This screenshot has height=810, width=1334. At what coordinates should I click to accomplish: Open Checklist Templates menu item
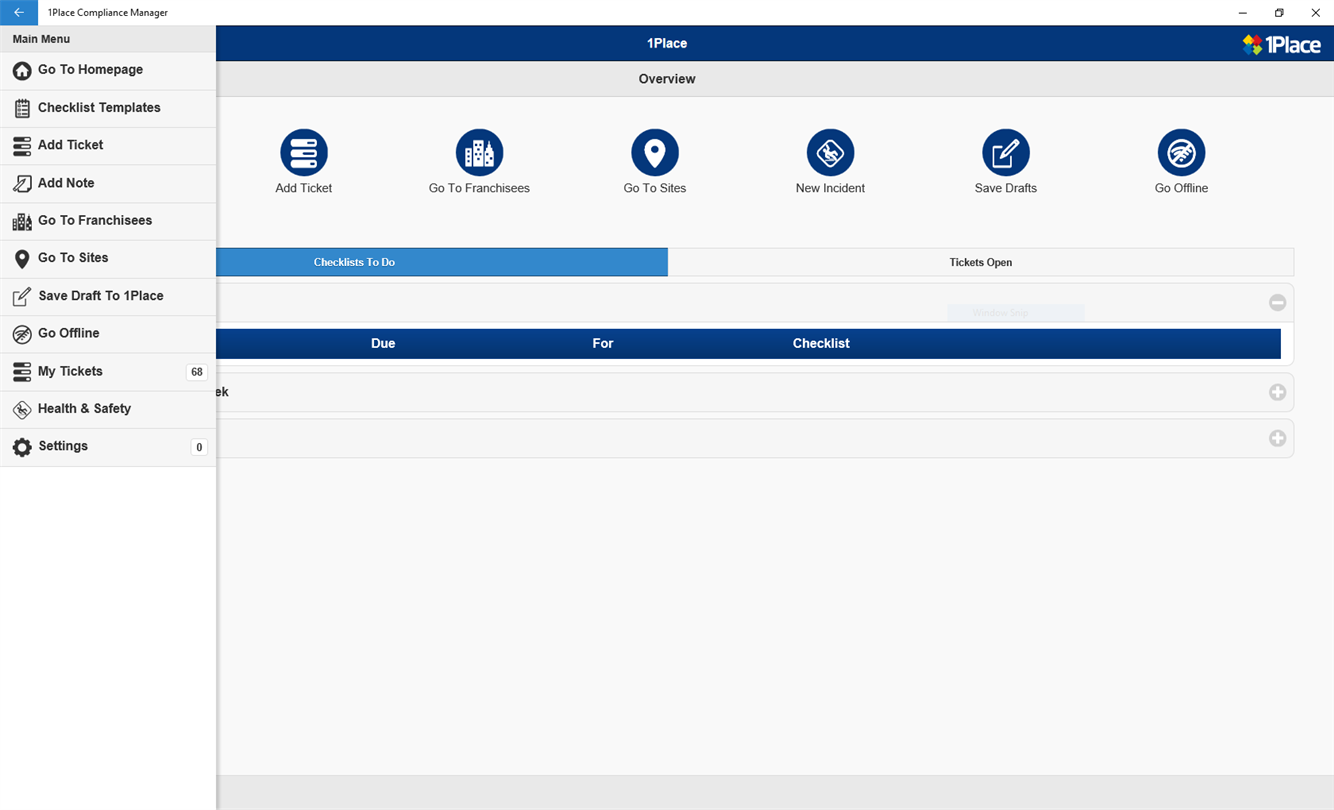108,108
